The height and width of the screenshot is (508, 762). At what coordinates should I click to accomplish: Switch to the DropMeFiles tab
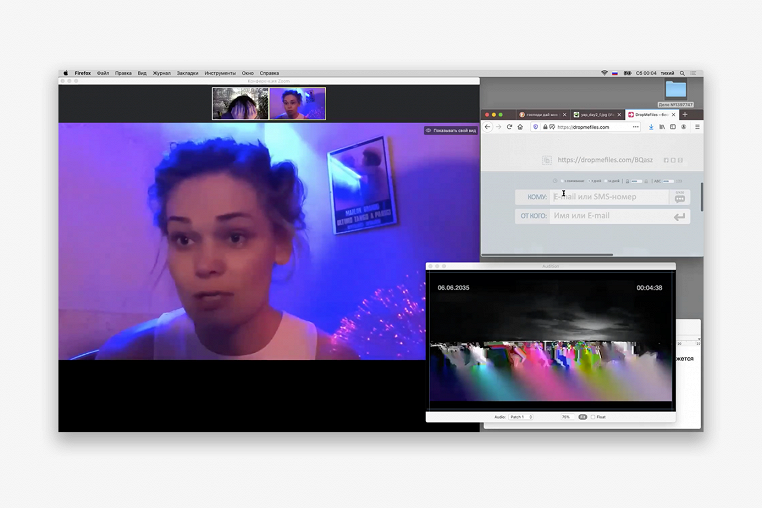click(x=652, y=114)
